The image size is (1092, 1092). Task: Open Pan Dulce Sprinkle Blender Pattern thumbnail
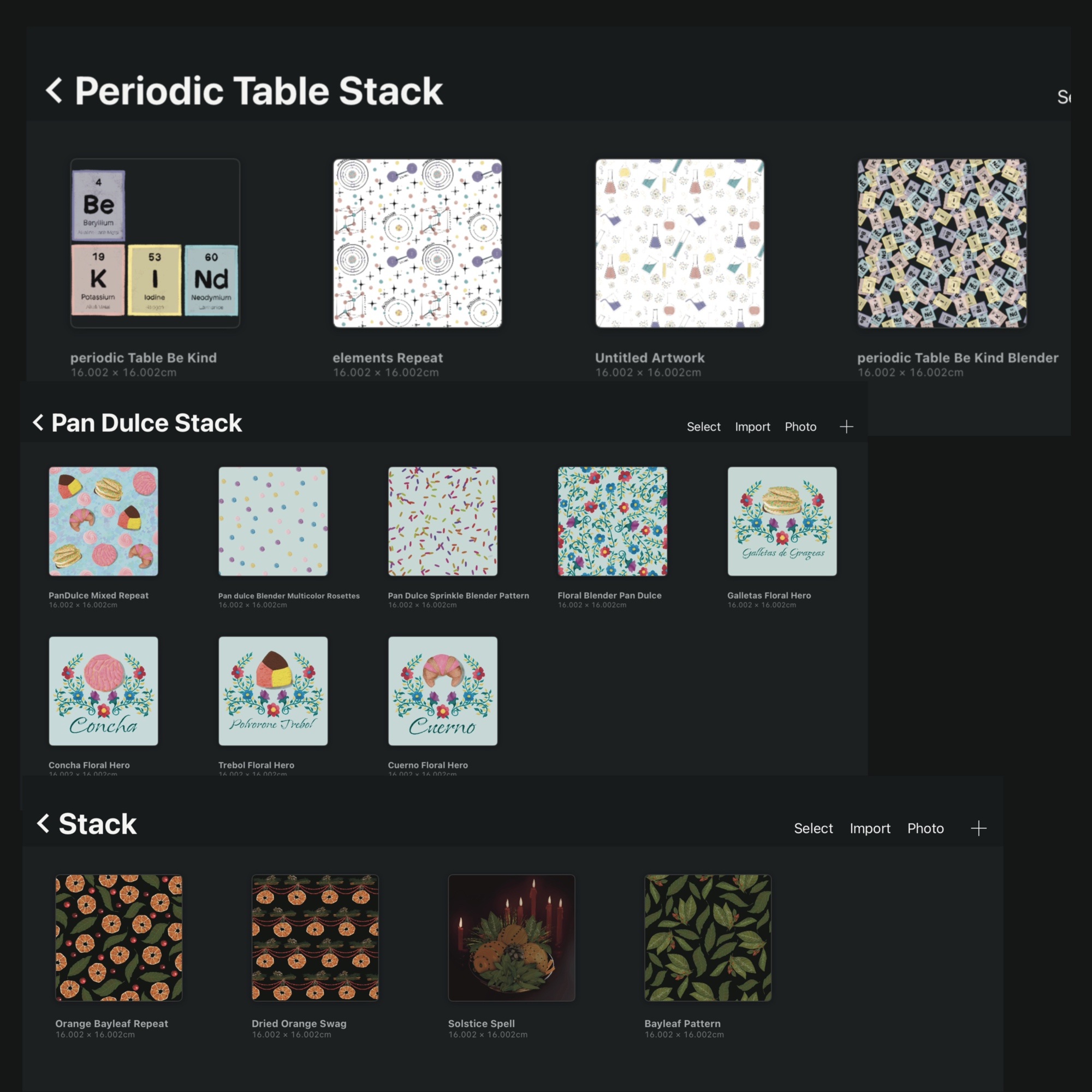pos(443,521)
